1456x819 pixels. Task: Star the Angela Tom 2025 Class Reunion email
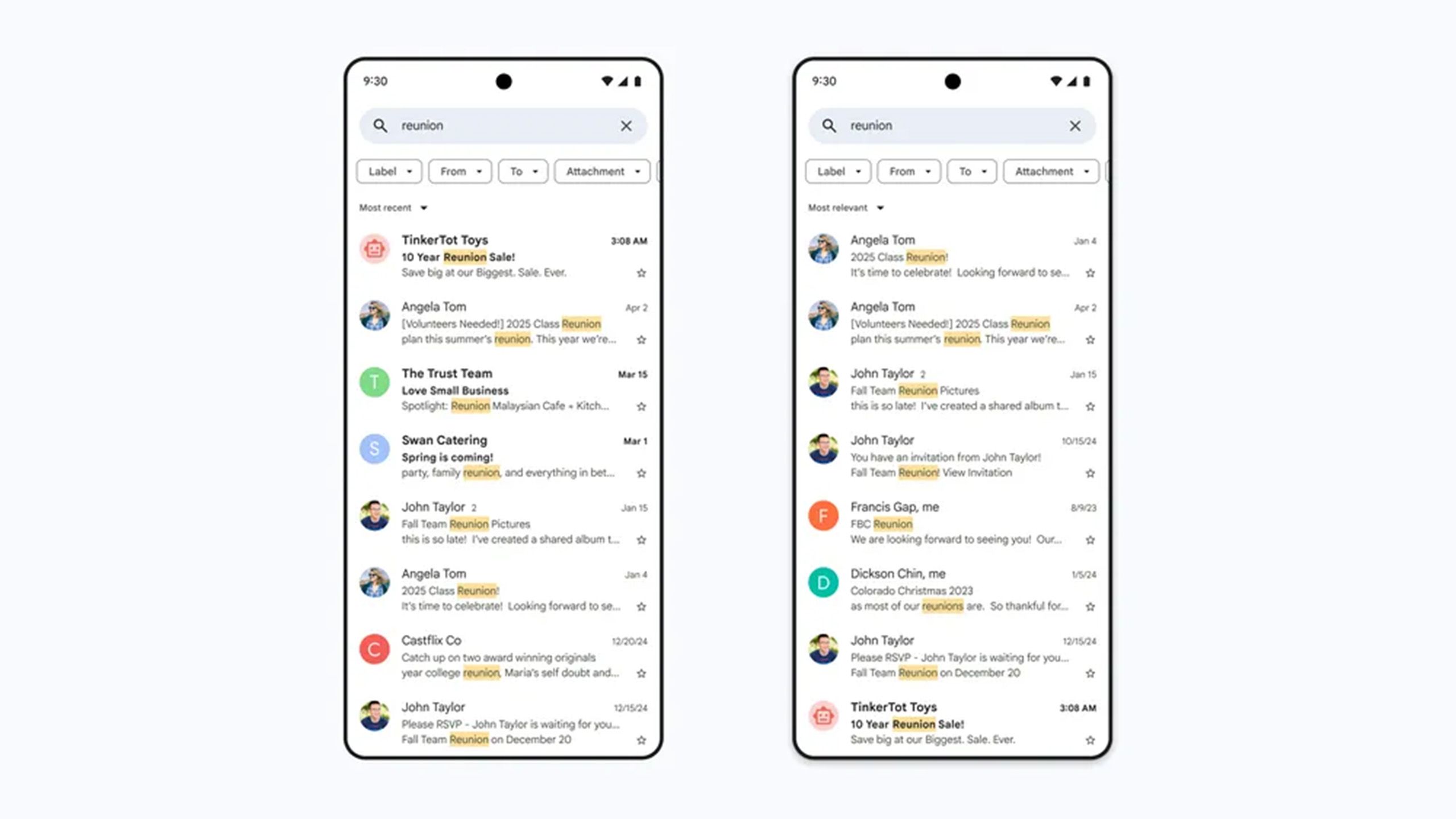641,606
